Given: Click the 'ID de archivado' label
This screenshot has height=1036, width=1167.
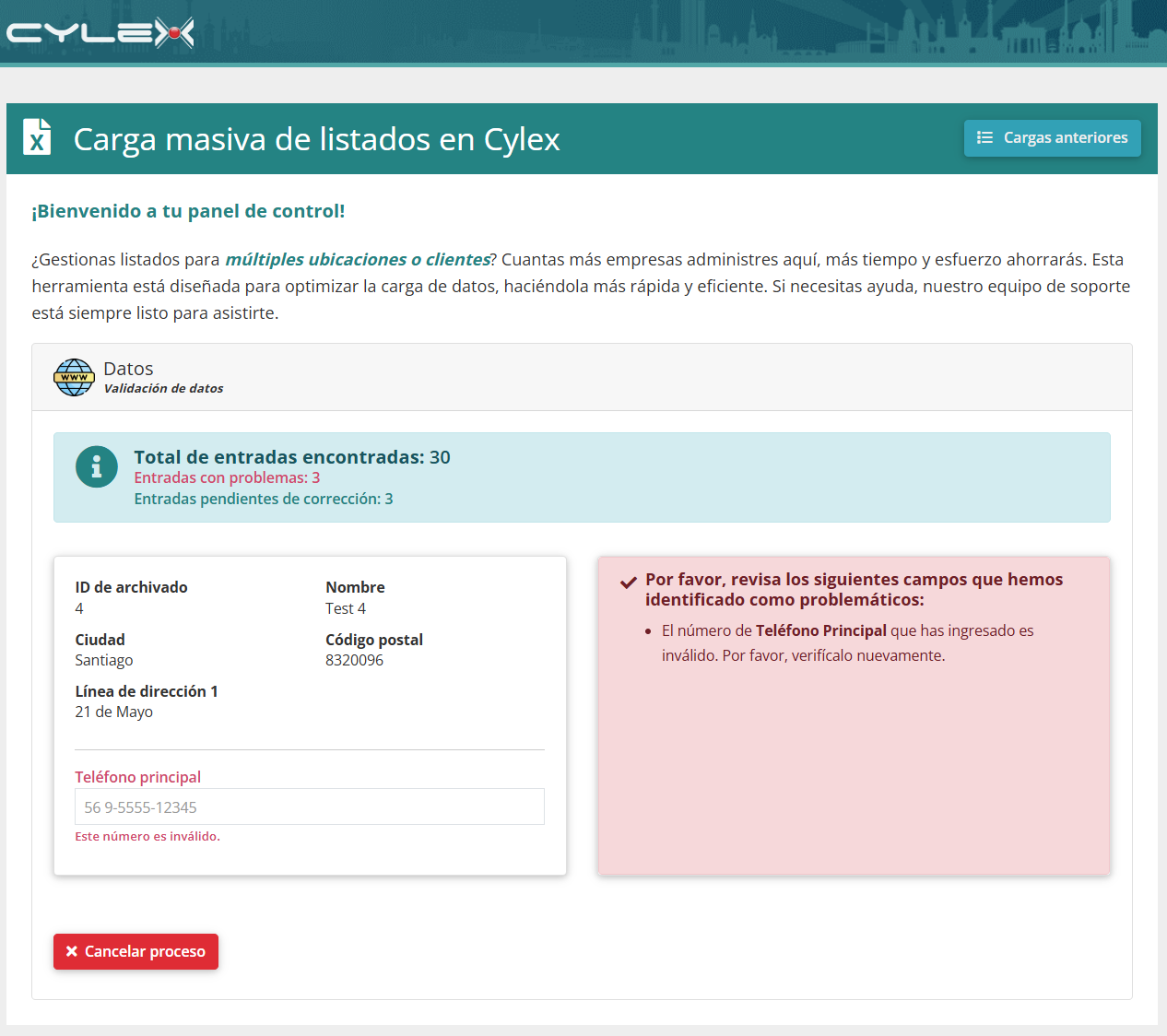Looking at the screenshot, I should [x=131, y=587].
